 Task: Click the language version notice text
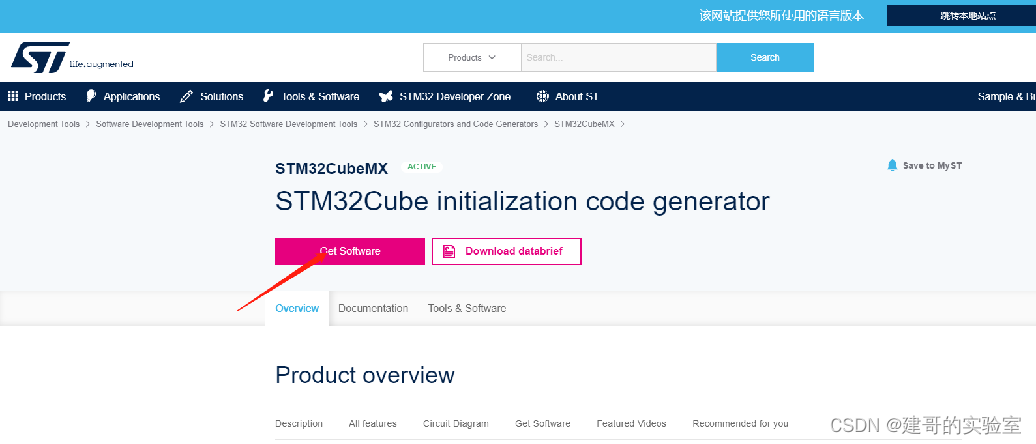[x=782, y=16]
